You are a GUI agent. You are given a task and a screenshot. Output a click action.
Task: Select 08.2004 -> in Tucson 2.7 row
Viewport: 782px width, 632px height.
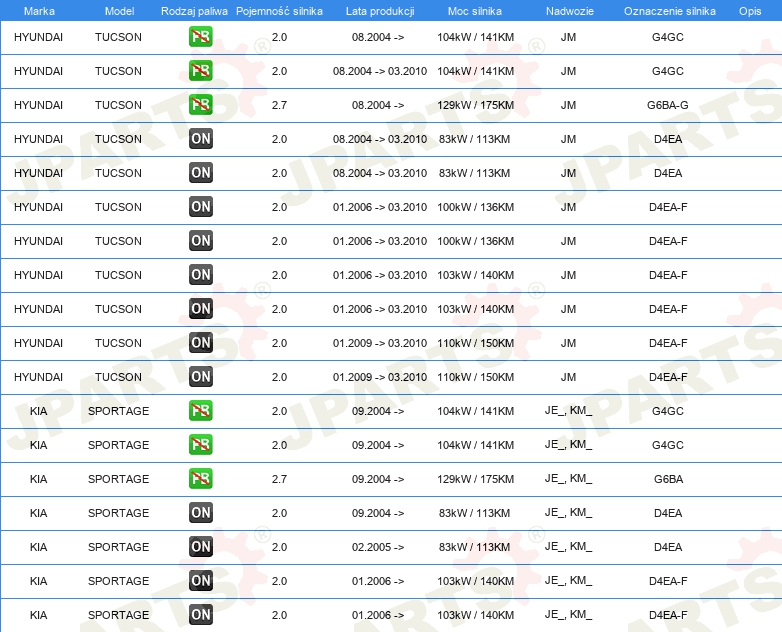point(378,105)
